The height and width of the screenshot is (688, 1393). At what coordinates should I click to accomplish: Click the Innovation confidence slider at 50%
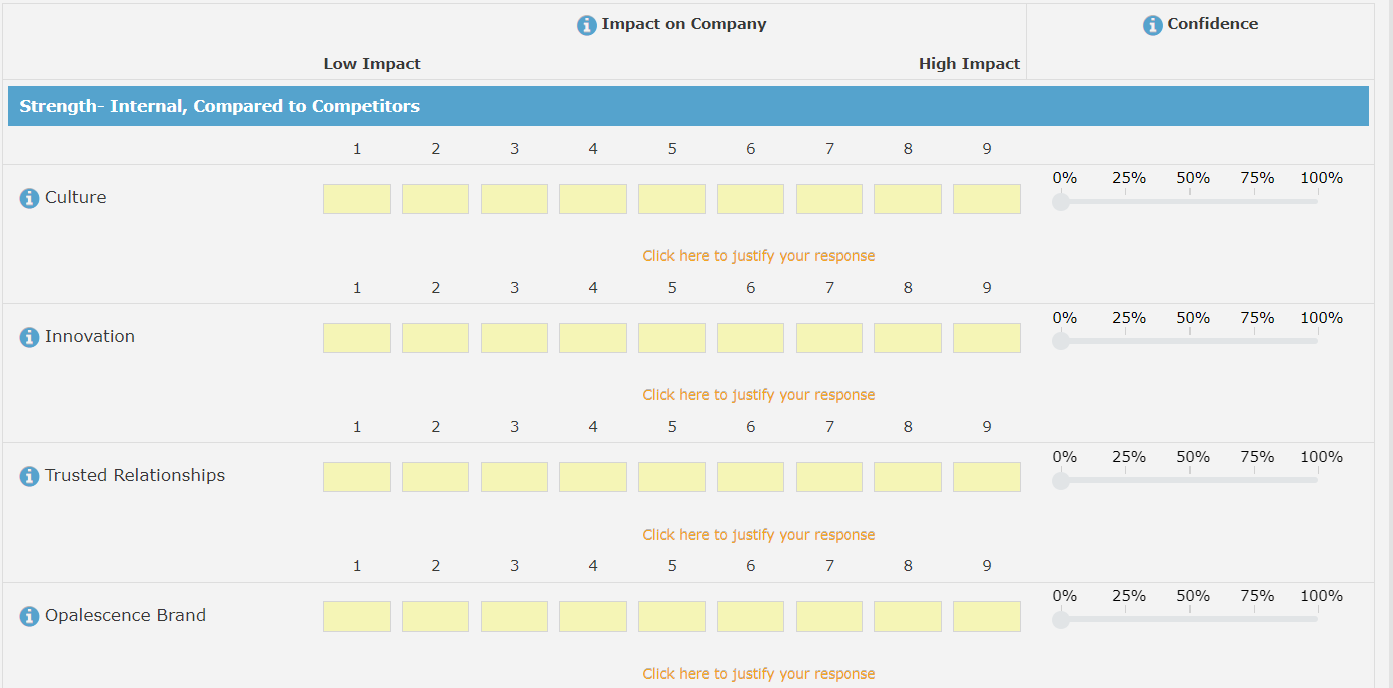tap(1189, 341)
